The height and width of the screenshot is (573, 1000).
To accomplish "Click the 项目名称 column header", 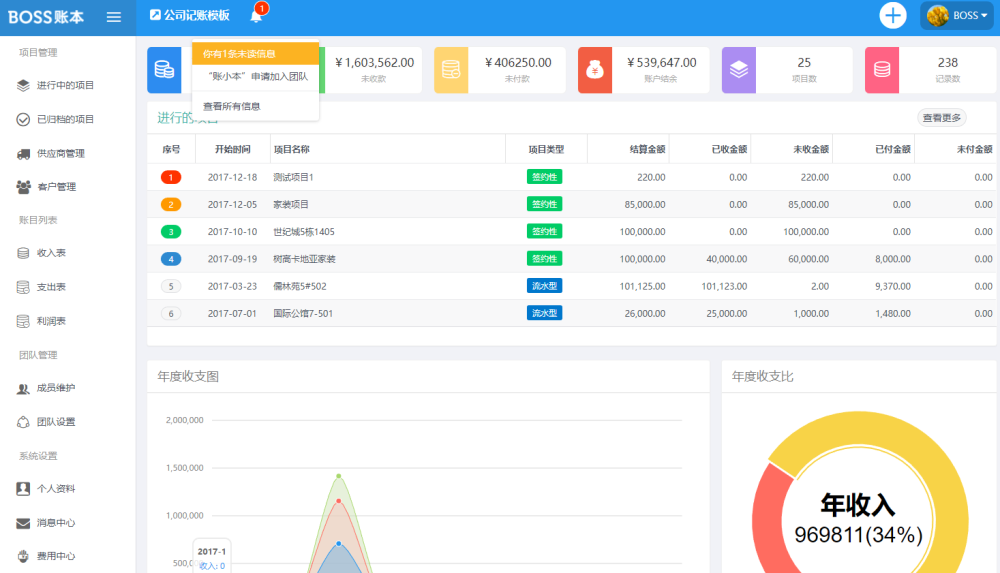I will tap(291, 149).
